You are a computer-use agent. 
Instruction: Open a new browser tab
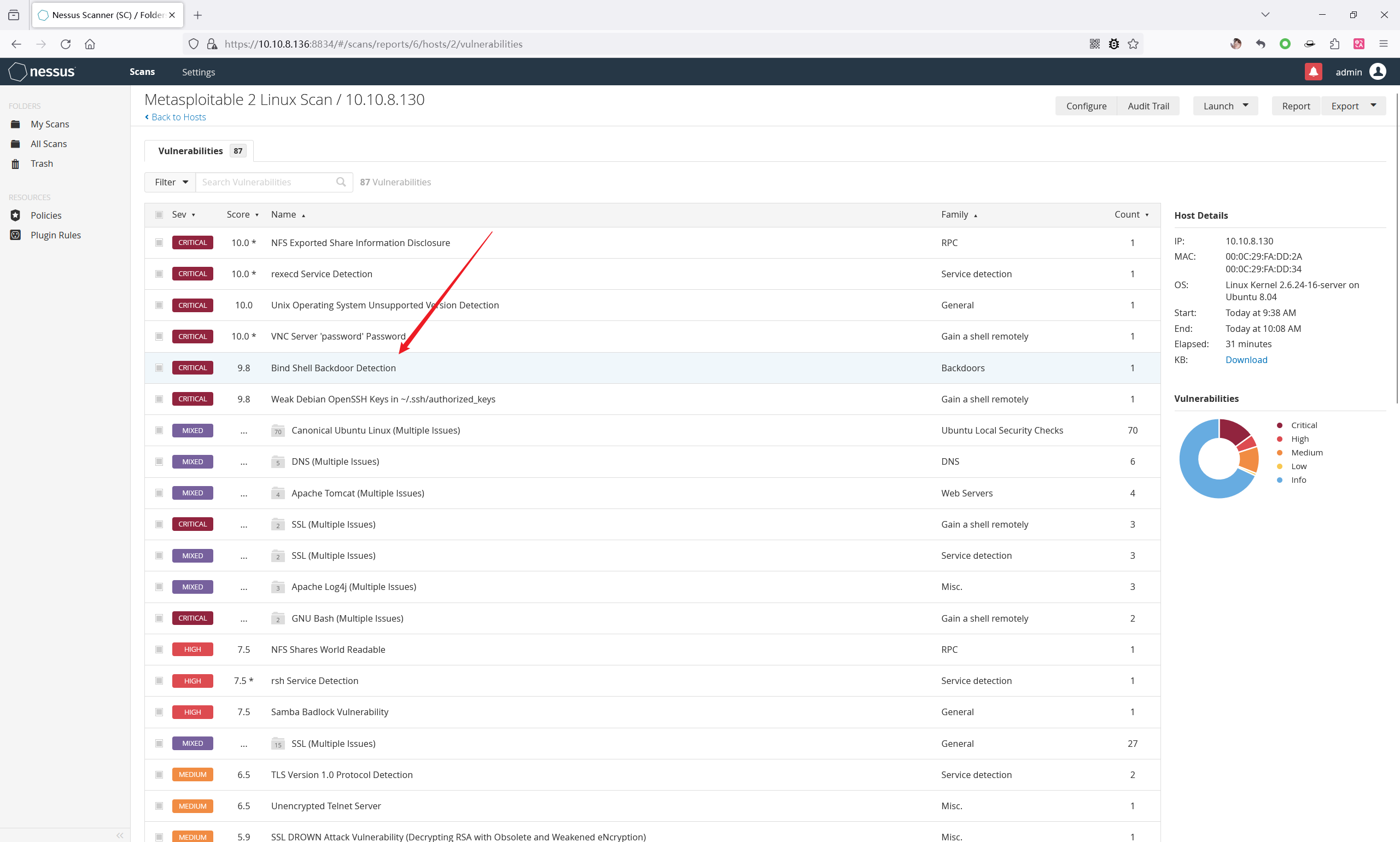(x=197, y=15)
